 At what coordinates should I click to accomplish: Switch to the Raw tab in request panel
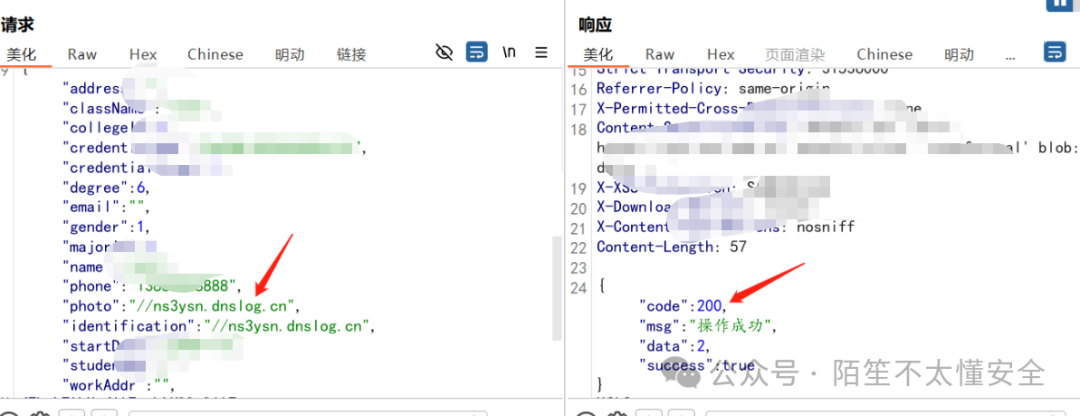click(x=82, y=54)
